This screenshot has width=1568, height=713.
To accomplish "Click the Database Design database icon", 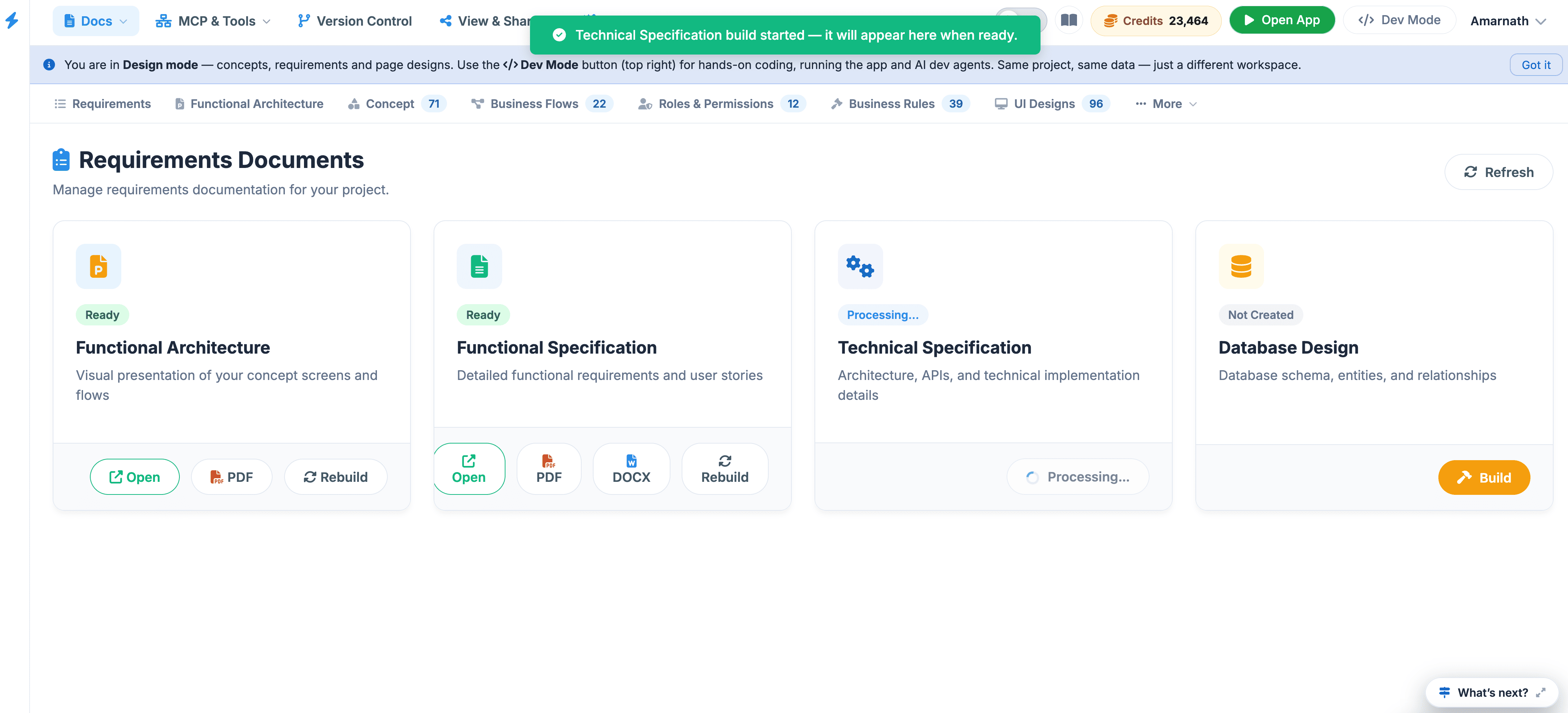I will pos(1241,266).
